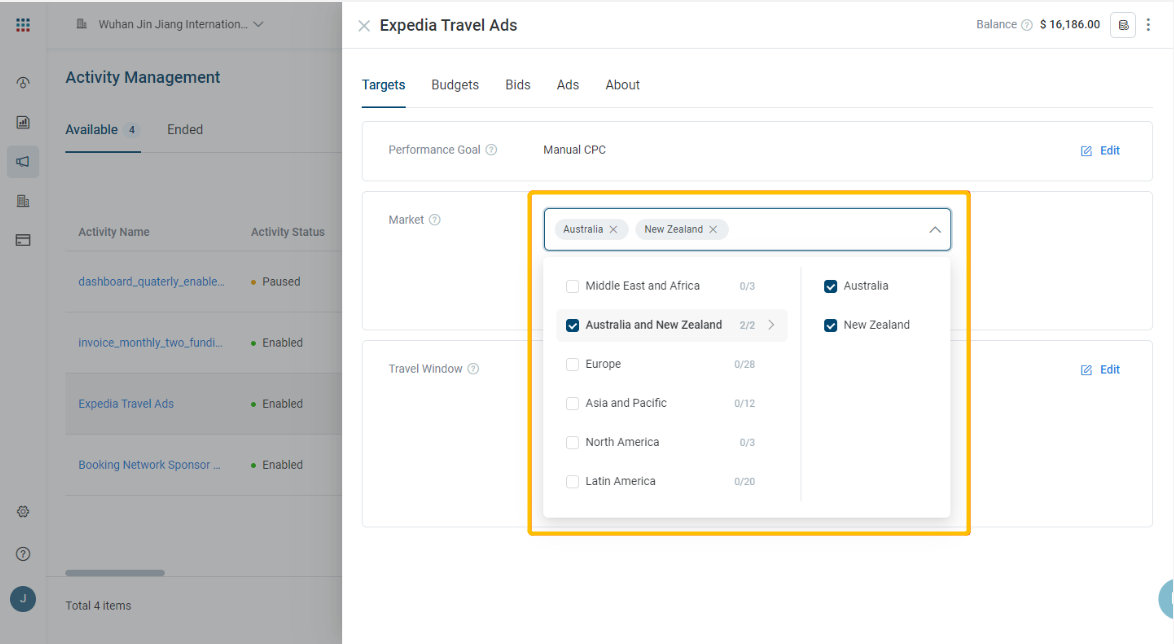Click the user avatar J

click(x=23, y=599)
